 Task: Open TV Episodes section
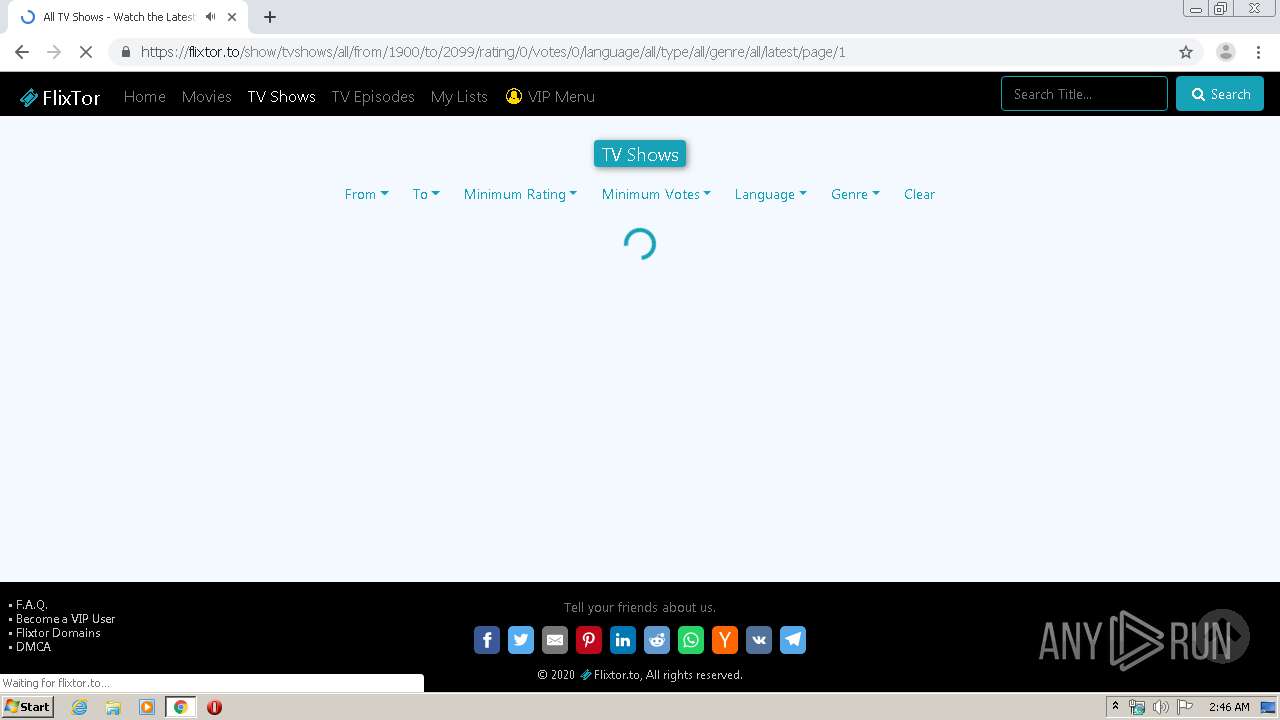(x=373, y=97)
